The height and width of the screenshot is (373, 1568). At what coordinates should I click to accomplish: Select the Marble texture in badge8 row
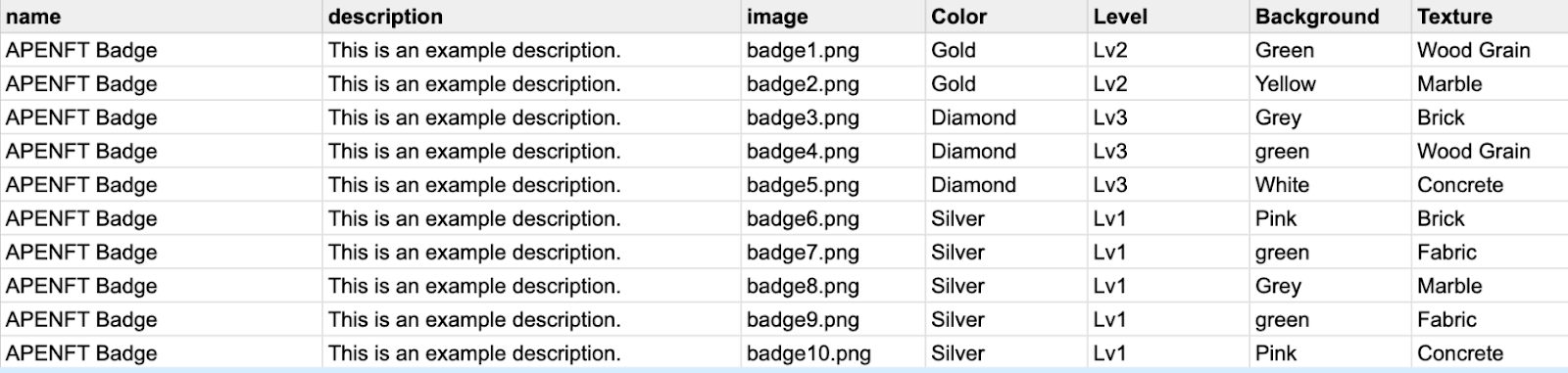coord(1490,286)
